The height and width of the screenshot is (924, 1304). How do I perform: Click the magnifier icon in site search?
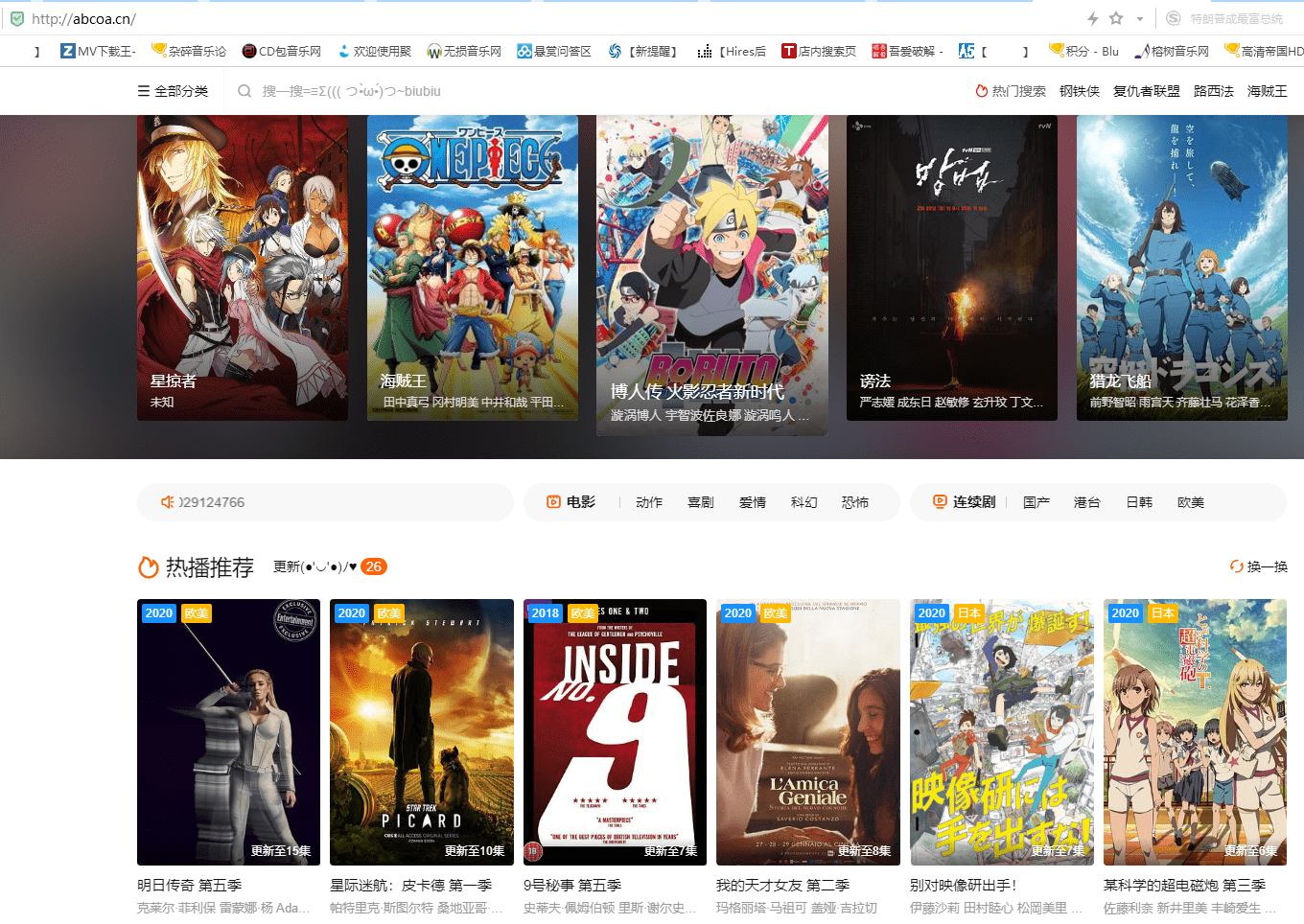tap(244, 91)
